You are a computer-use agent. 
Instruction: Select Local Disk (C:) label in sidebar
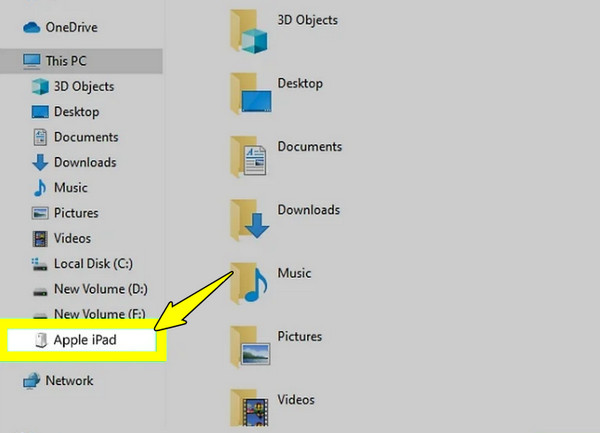[93, 264]
